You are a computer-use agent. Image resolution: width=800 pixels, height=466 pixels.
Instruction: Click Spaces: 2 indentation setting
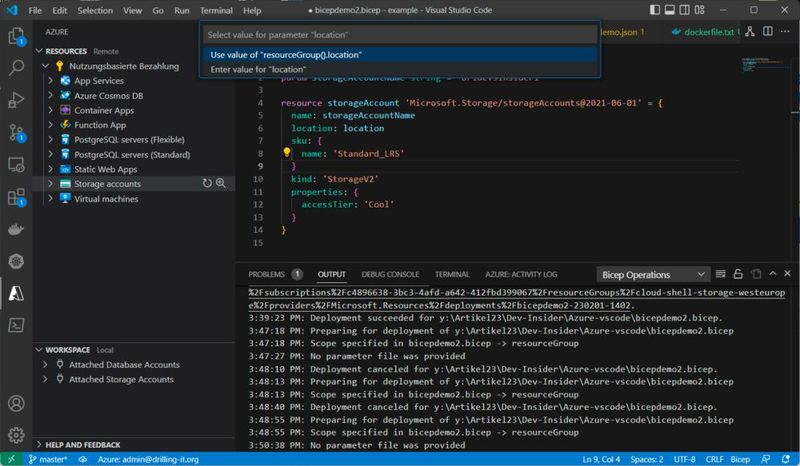[646, 459]
